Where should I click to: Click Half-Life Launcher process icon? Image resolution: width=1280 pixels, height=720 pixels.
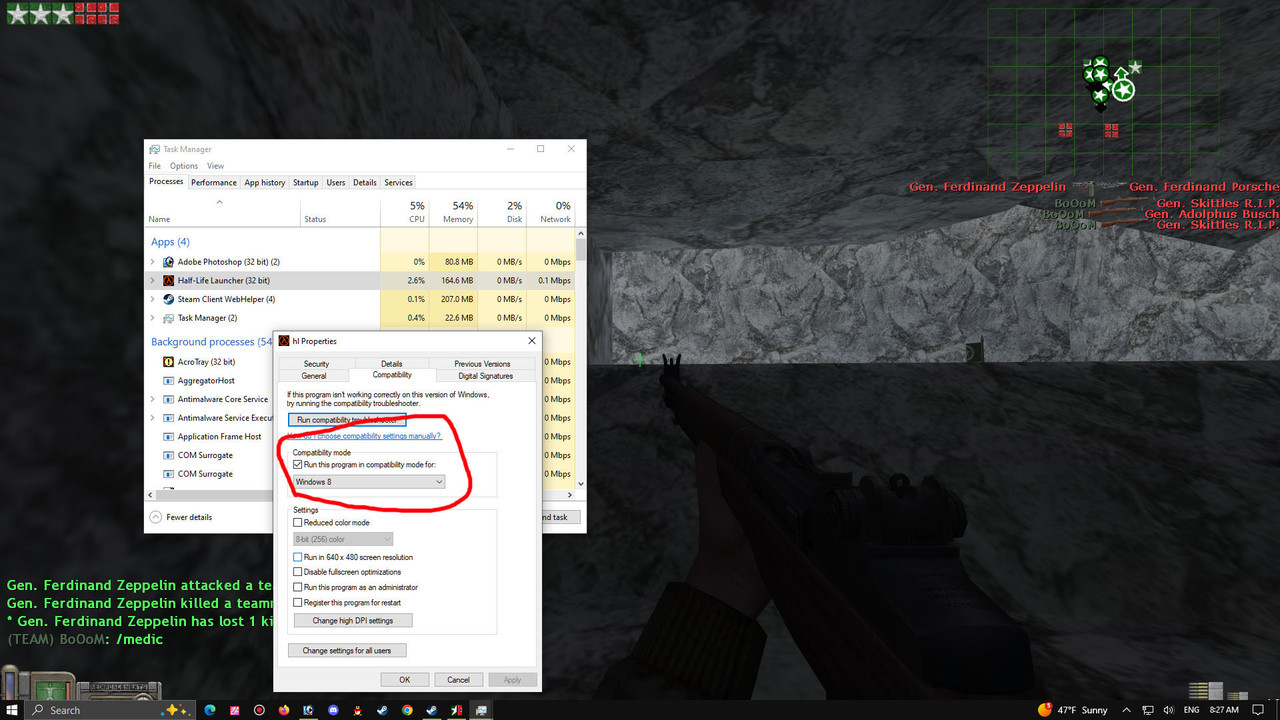(x=169, y=281)
